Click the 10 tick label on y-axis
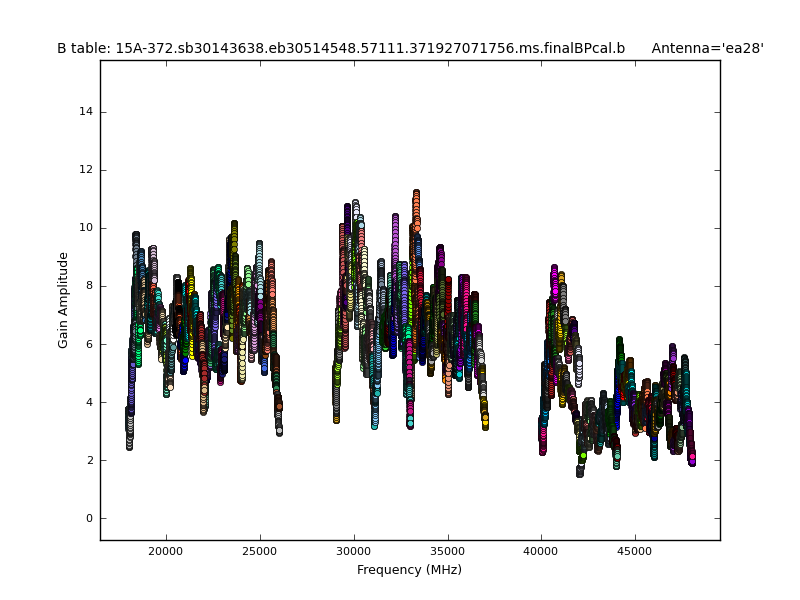Viewport: 800px width, 600px height. click(x=87, y=228)
